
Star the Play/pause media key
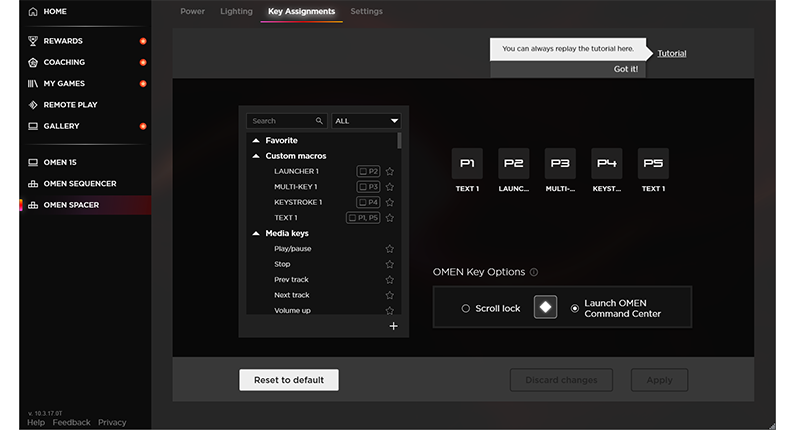pos(389,248)
